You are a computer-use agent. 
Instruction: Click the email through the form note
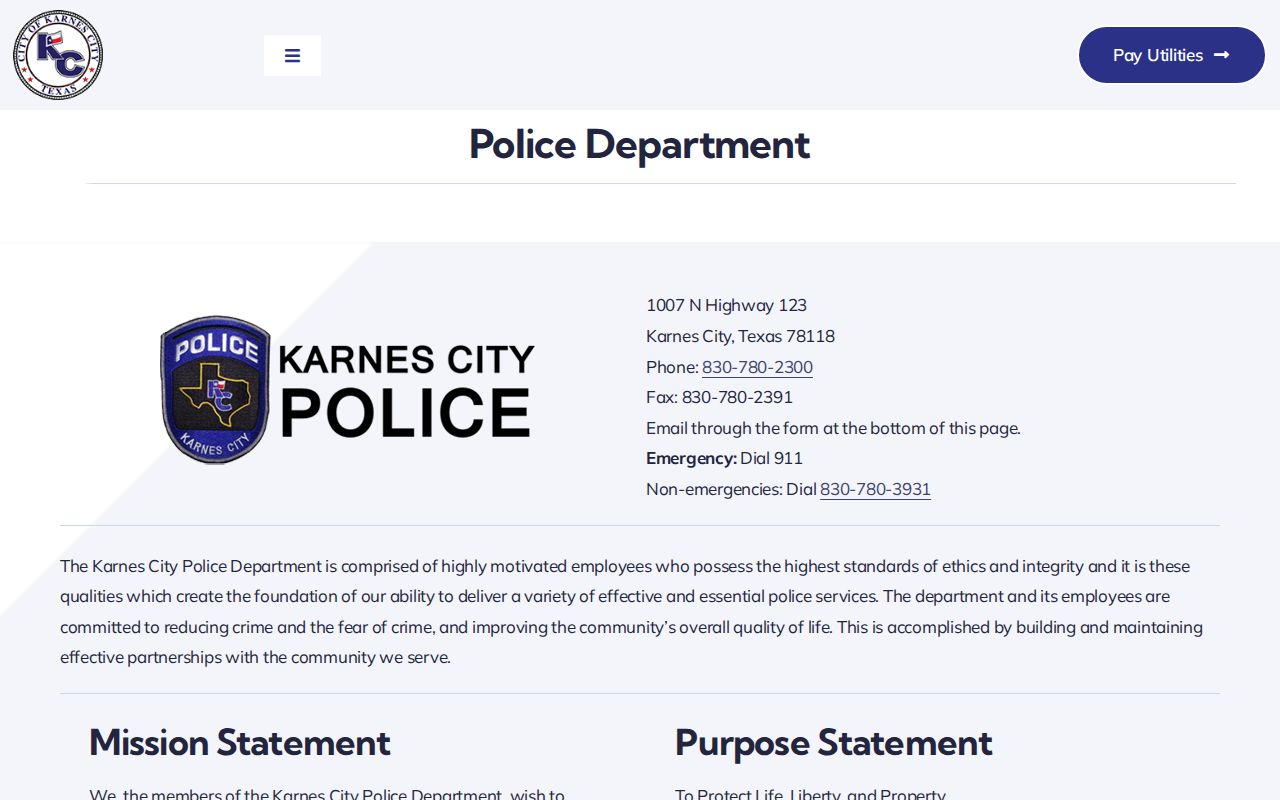pyautogui.click(x=833, y=428)
